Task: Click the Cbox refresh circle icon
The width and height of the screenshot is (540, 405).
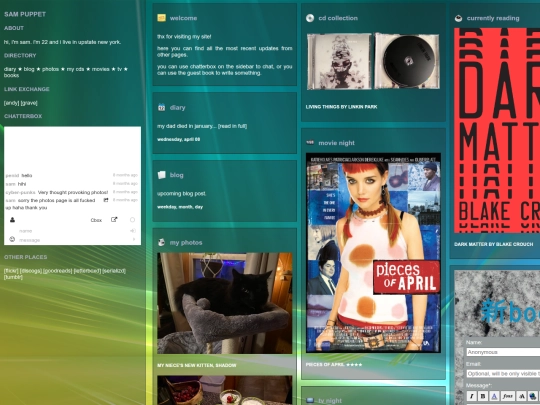Action: tap(132, 220)
